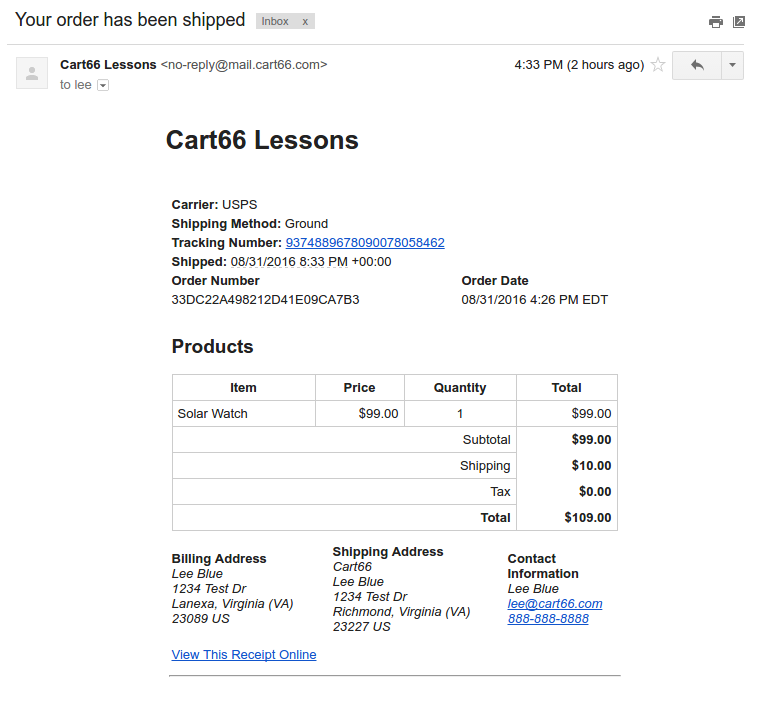The width and height of the screenshot is (763, 702).
Task: Click the Inbox label tag
Action: click(x=275, y=21)
